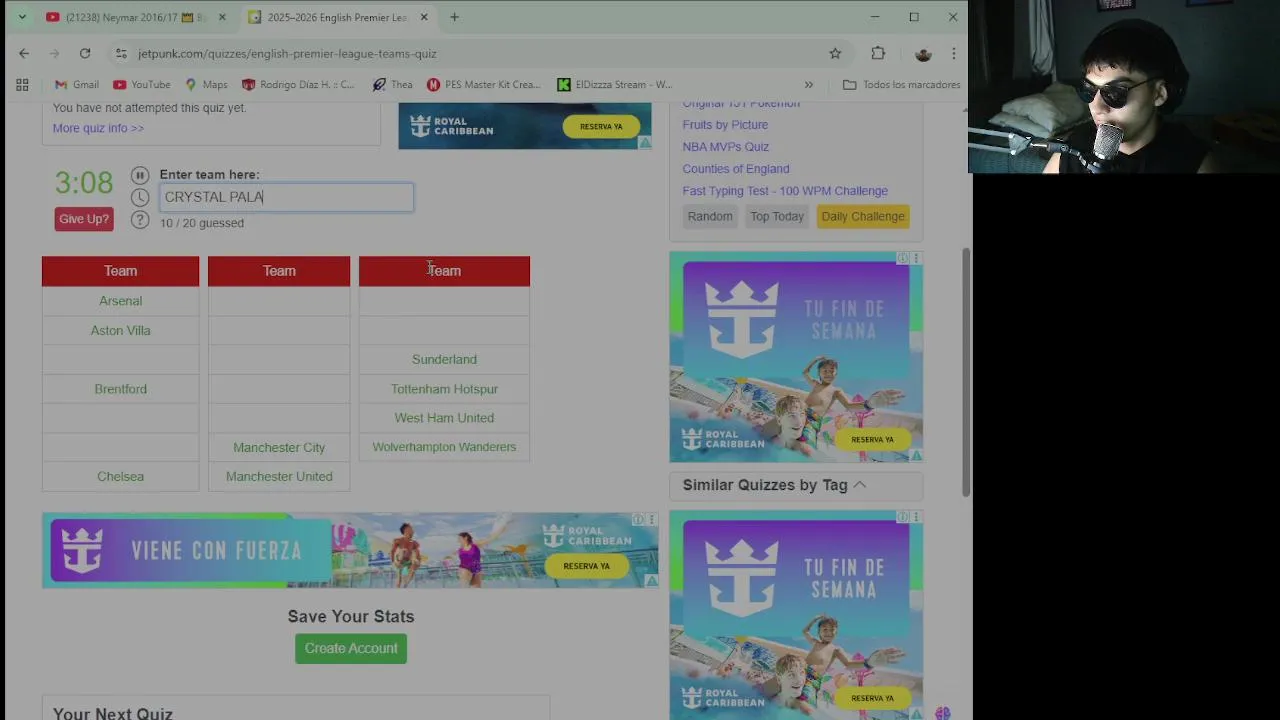Open the question mark help icon

(140, 220)
